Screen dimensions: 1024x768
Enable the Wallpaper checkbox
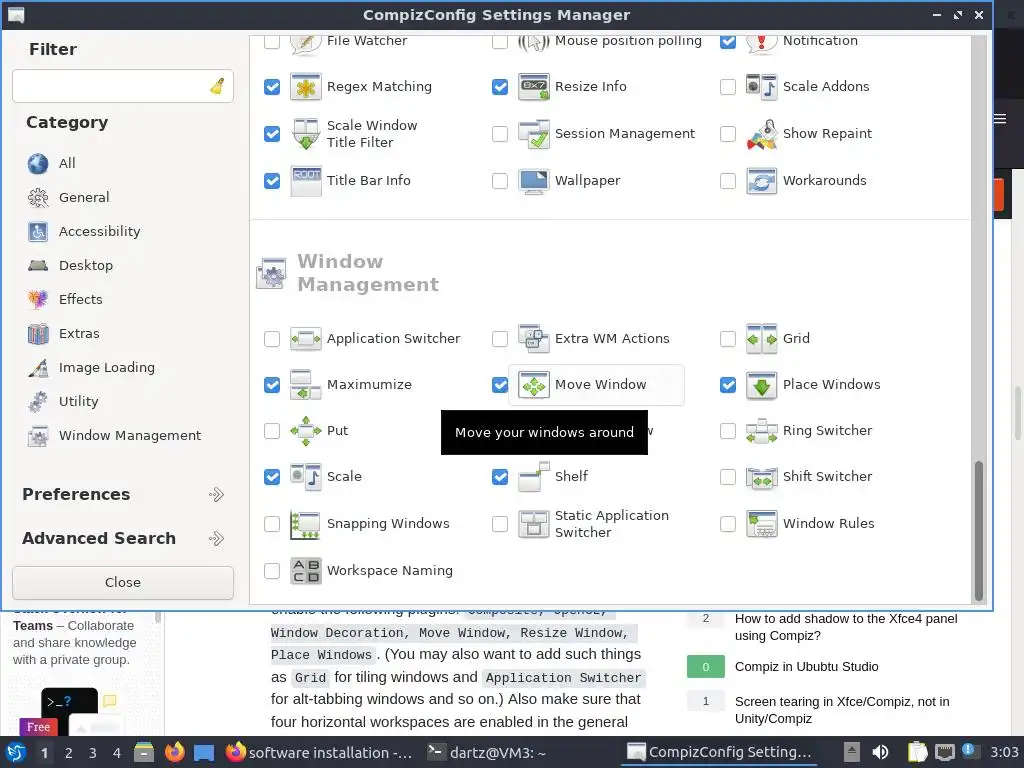tap(500, 181)
